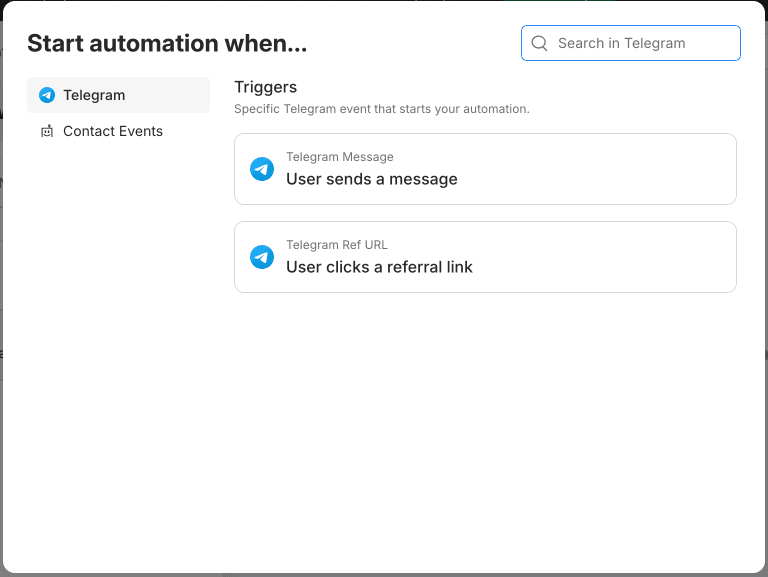
Task: Click the Triggers heading
Action: 265,87
